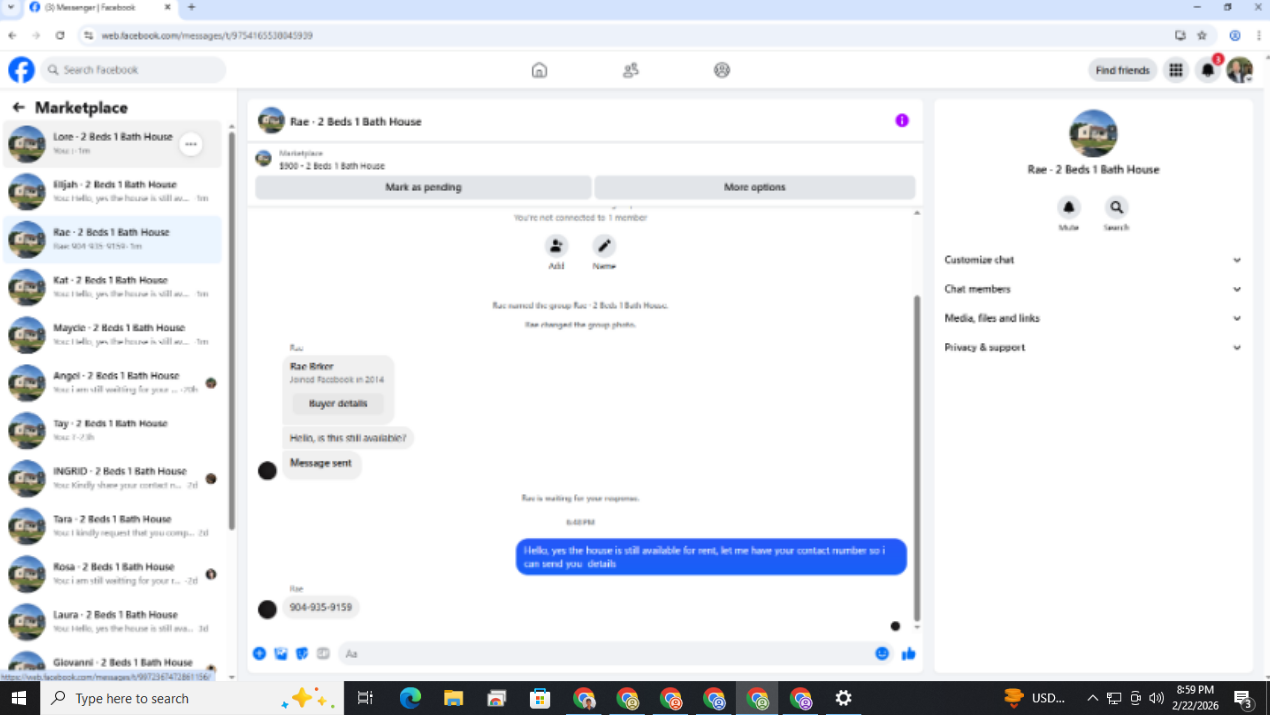Click More options button
This screenshot has width=1270, height=715.
(x=755, y=187)
